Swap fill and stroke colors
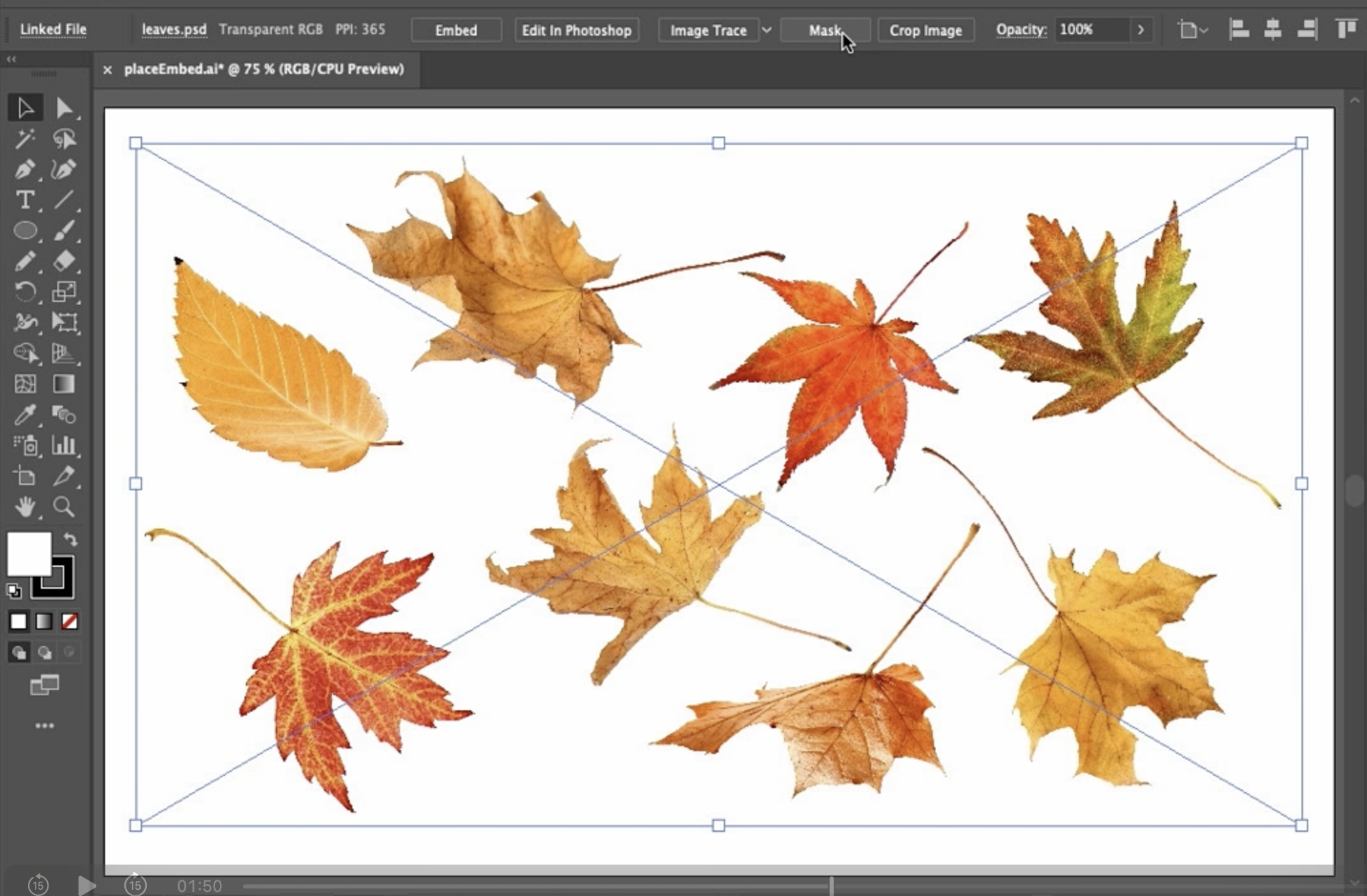The width and height of the screenshot is (1367, 896). (70, 540)
